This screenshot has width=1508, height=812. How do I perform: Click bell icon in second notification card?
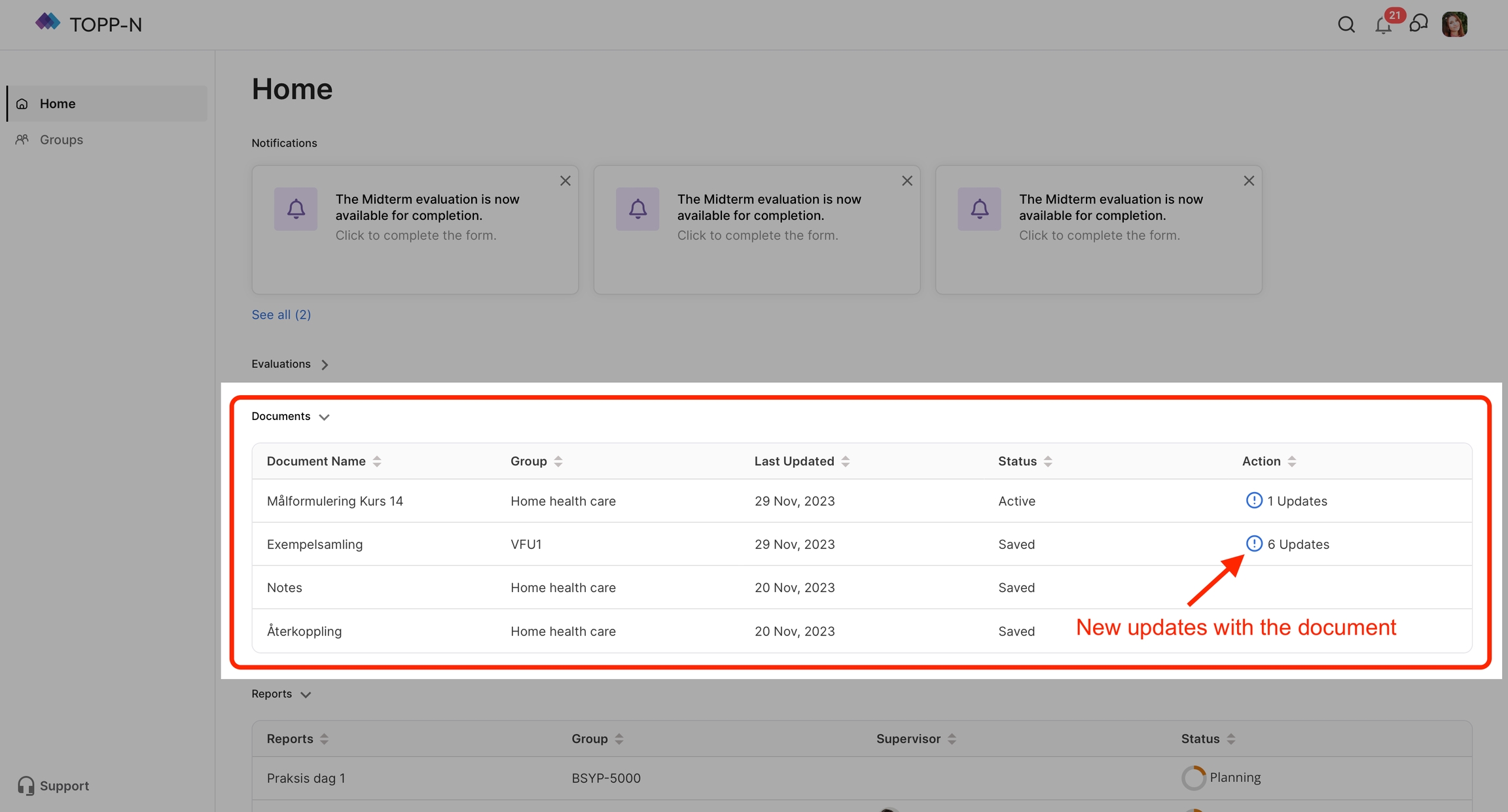[637, 209]
